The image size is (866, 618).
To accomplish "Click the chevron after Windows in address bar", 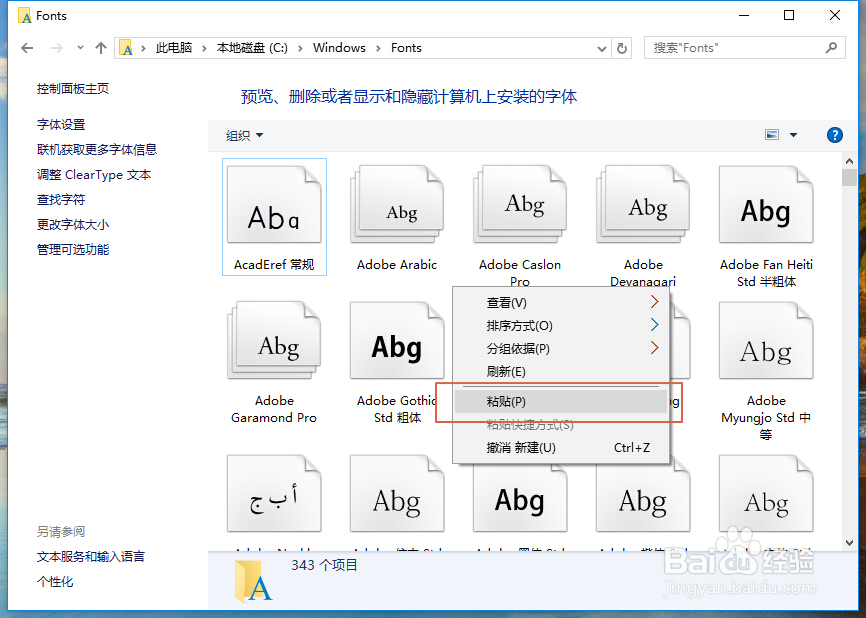I will (x=378, y=49).
